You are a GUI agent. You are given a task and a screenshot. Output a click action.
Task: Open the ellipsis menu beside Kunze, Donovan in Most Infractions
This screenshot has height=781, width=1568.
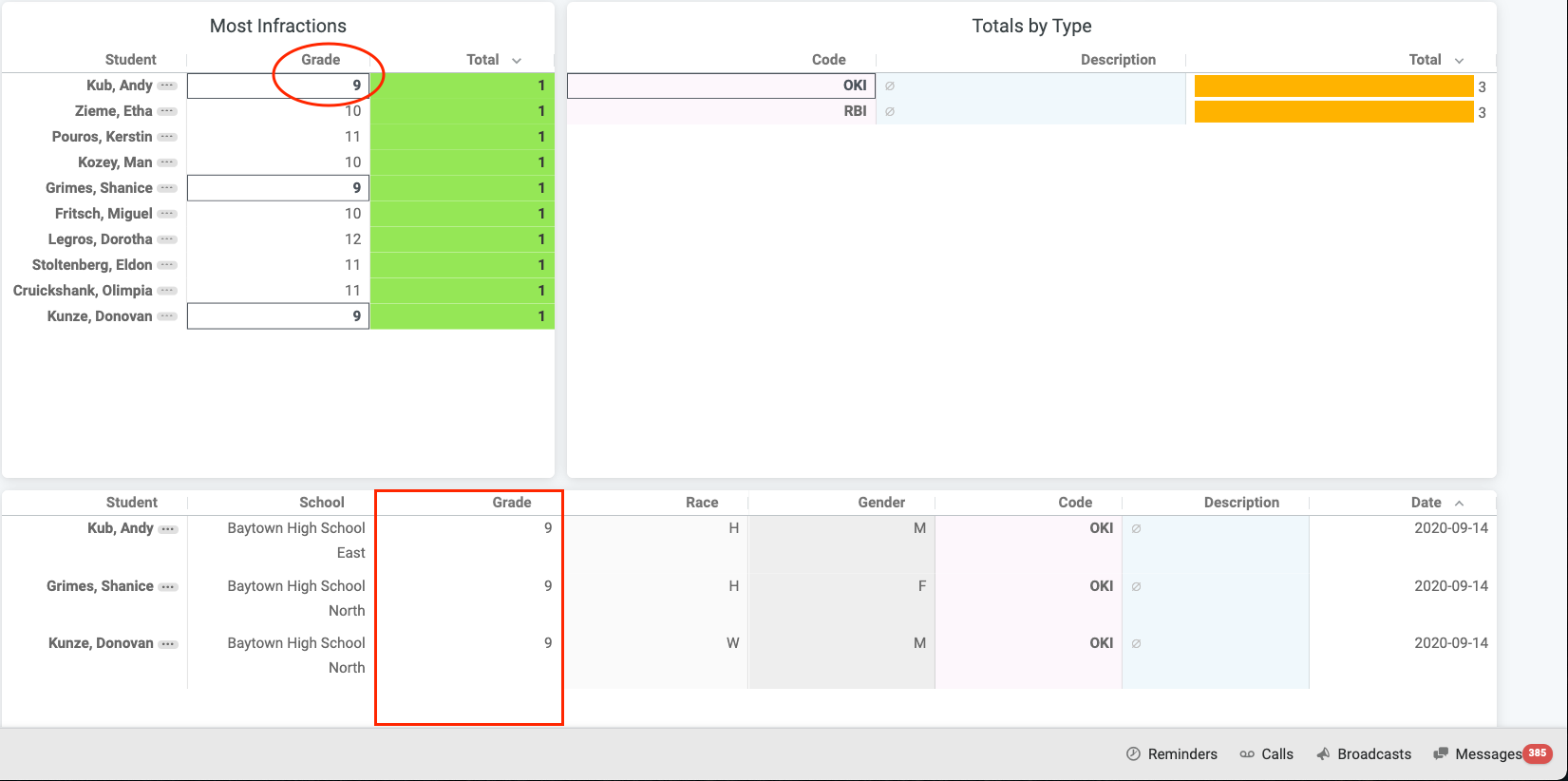coord(167,316)
